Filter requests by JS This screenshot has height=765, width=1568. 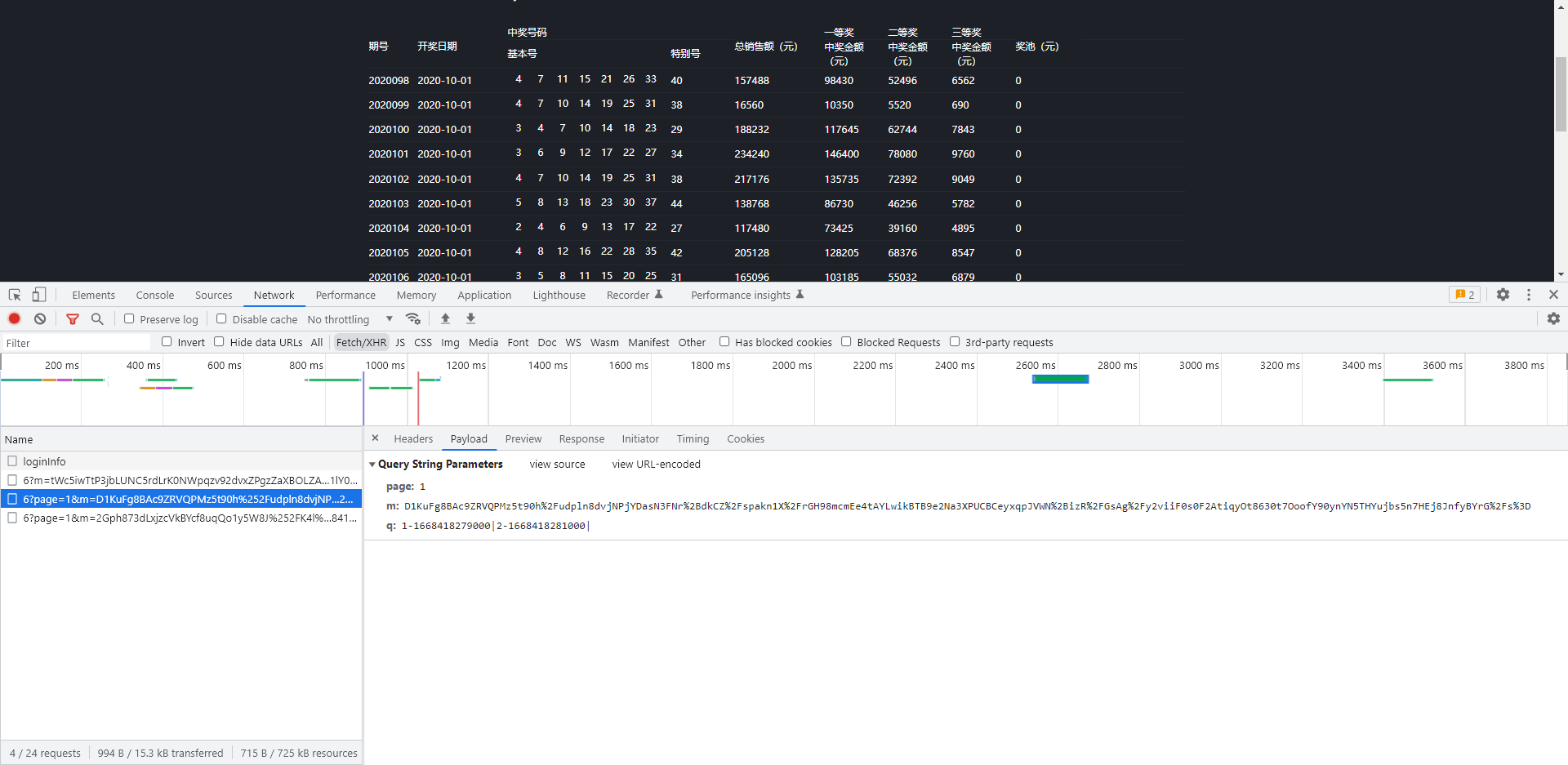coord(400,342)
